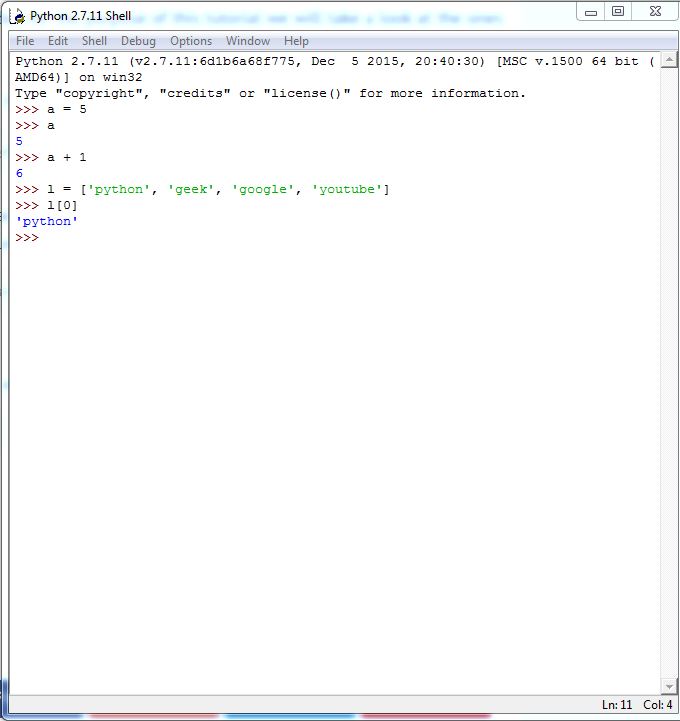Click the output value 5
Viewport: 680px width, 721px height.
(19, 141)
